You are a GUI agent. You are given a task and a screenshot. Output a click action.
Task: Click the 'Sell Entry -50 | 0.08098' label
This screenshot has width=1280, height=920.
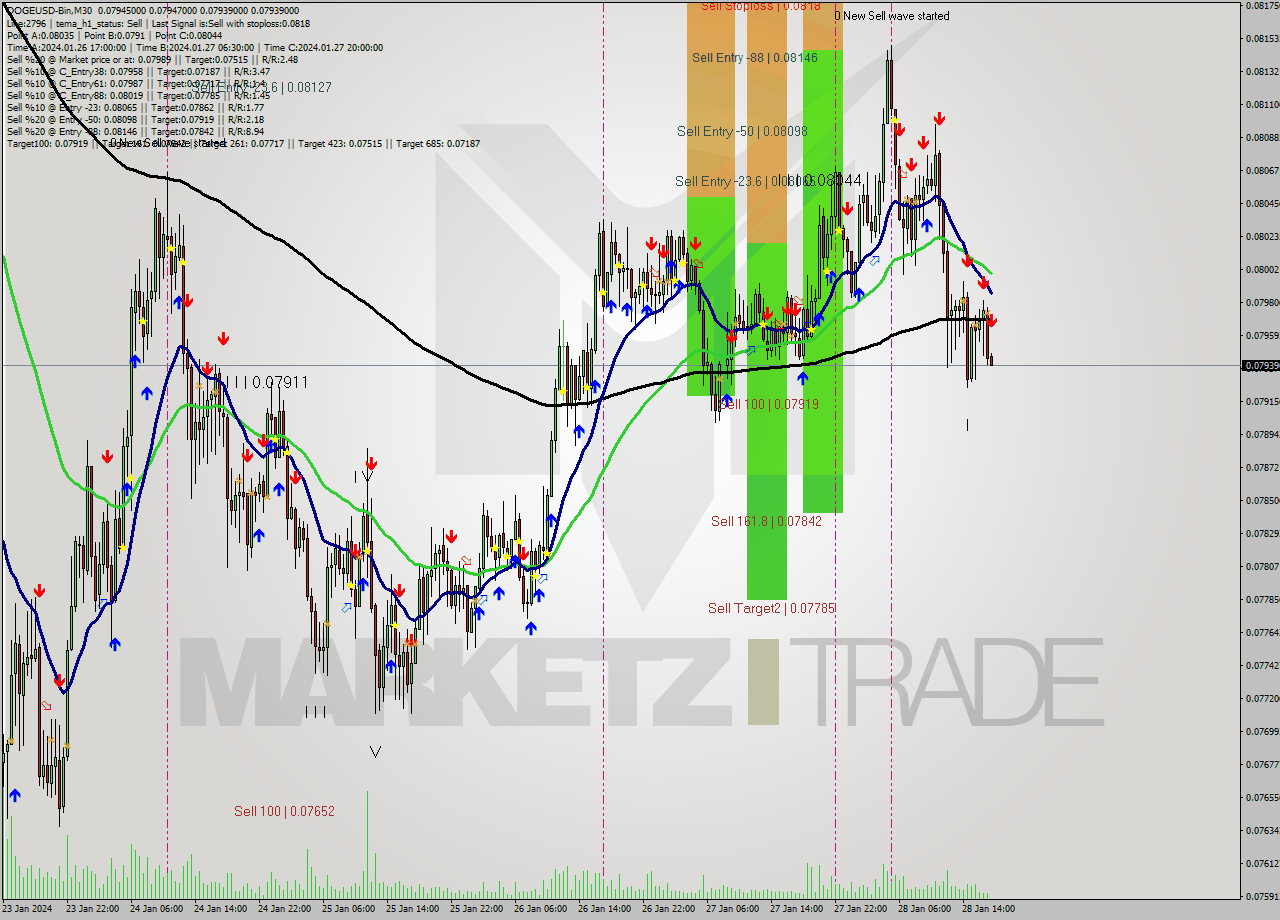click(x=742, y=131)
